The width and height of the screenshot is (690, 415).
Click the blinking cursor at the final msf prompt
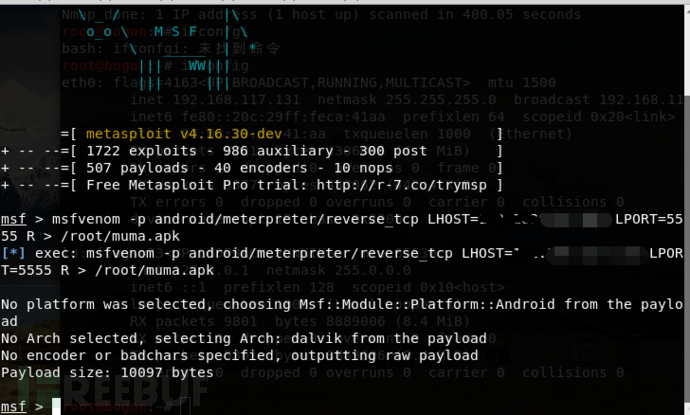[x=56, y=406]
